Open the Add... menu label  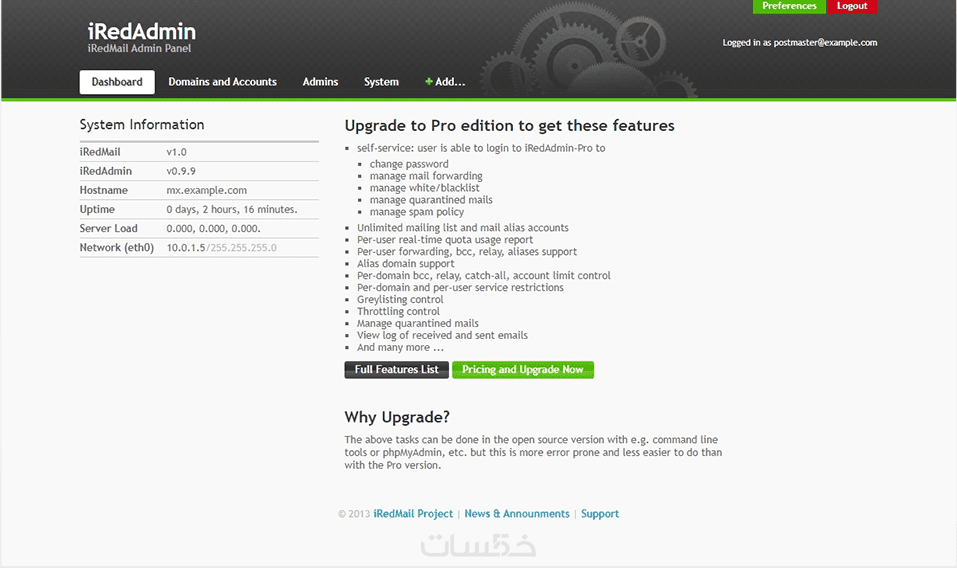point(450,82)
